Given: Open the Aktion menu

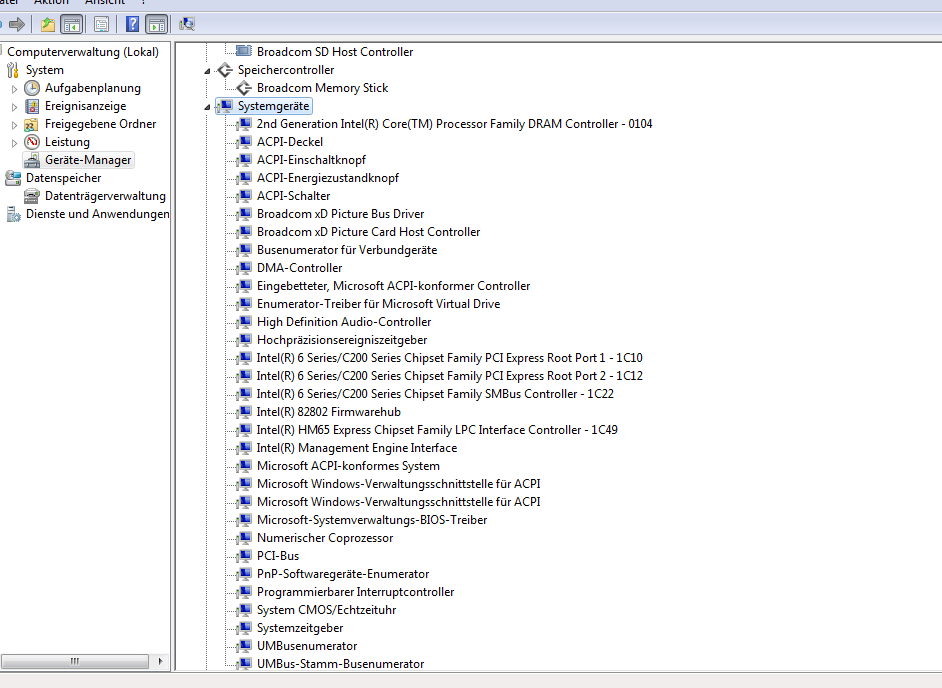Looking at the screenshot, I should [x=51, y=2].
